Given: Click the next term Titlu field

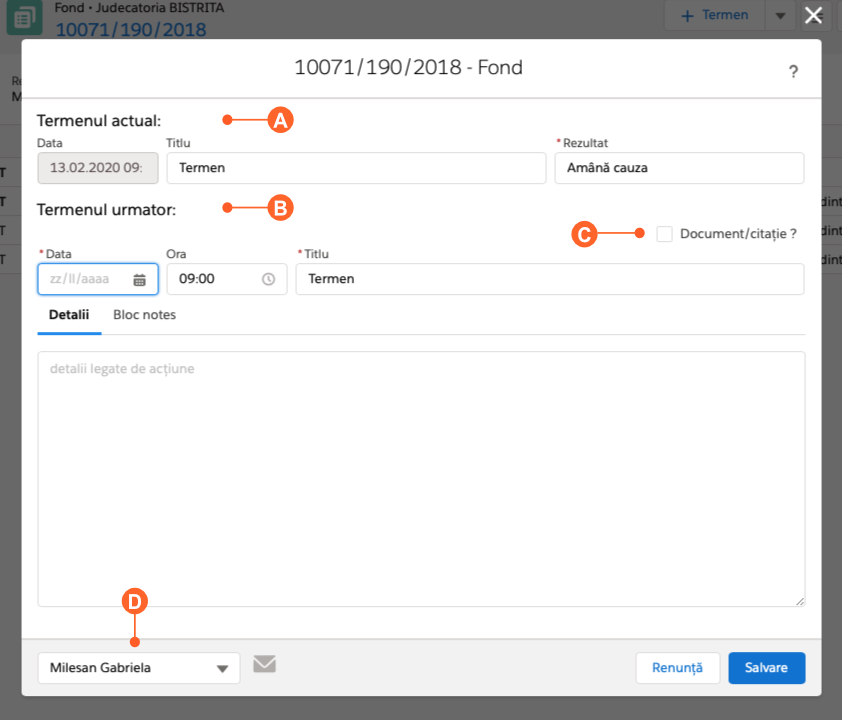Looking at the screenshot, I should click(x=550, y=280).
